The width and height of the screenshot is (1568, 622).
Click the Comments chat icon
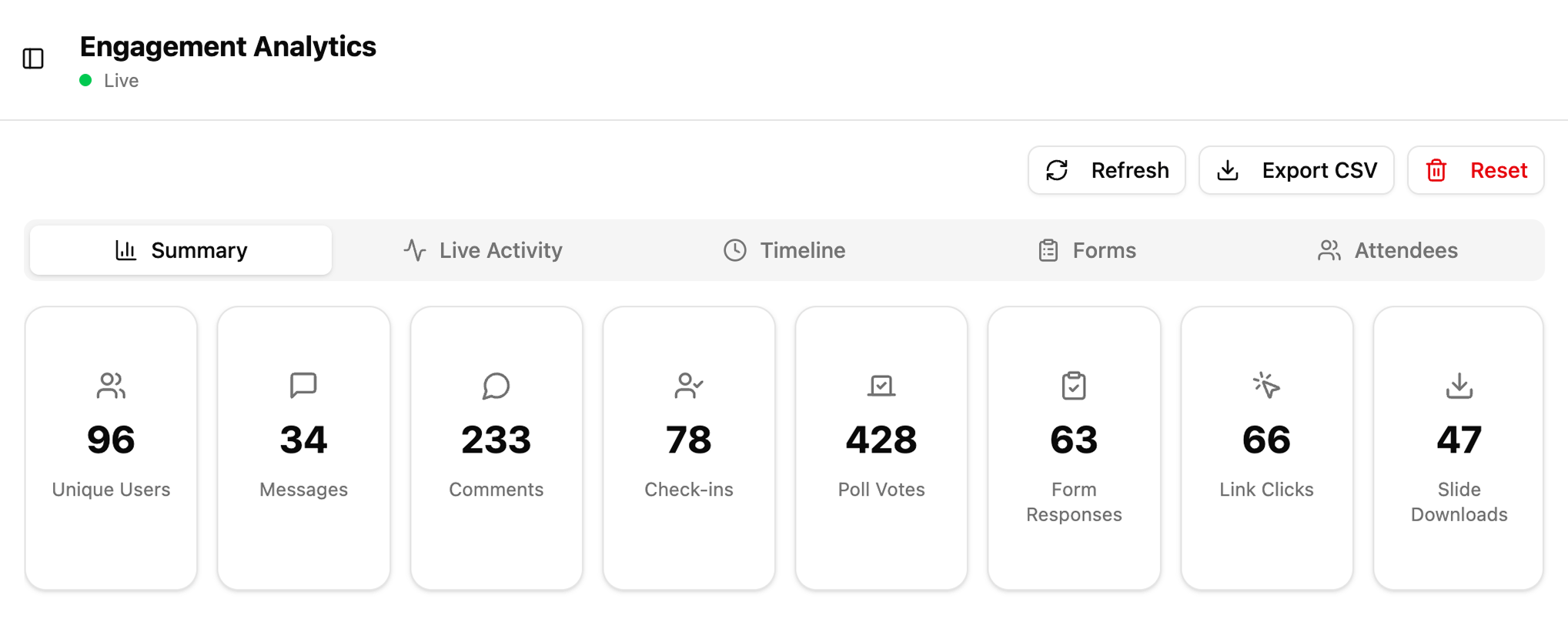[x=496, y=386]
